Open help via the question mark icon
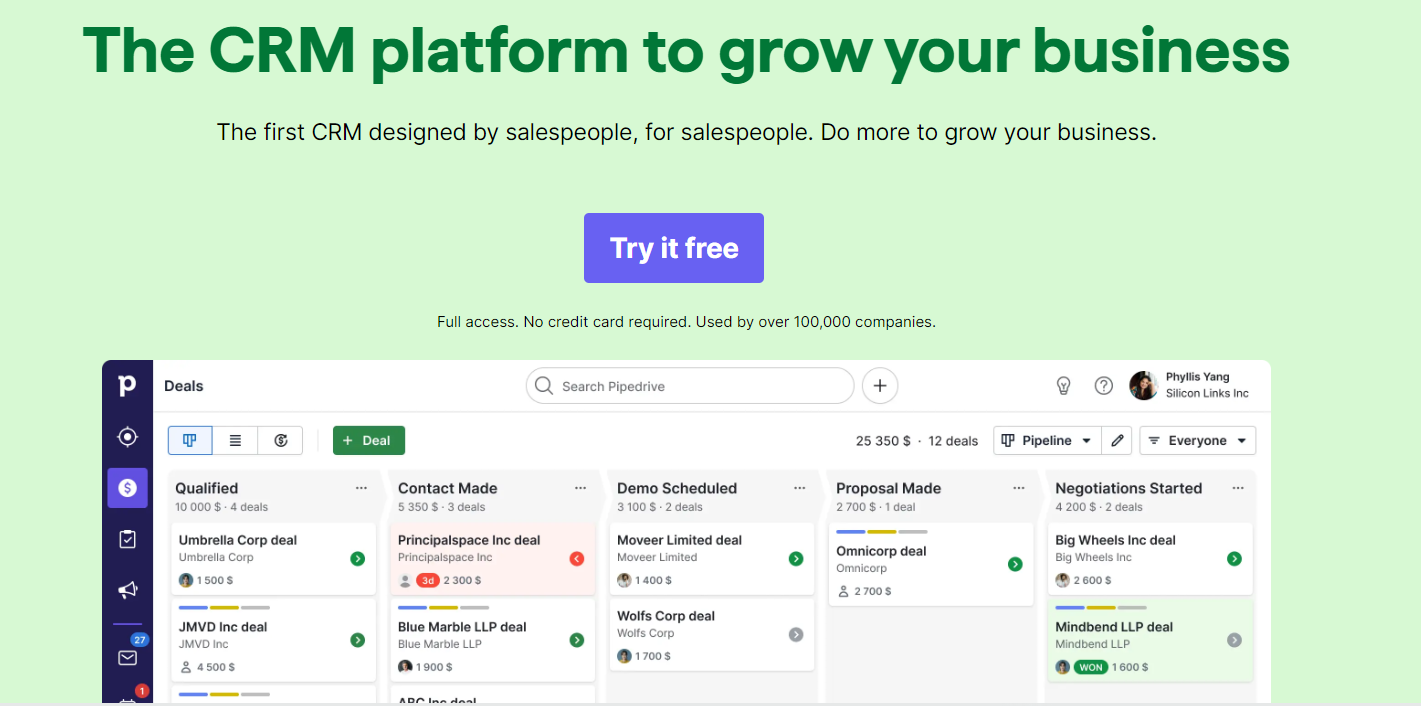The height and width of the screenshot is (706, 1421). (1103, 385)
